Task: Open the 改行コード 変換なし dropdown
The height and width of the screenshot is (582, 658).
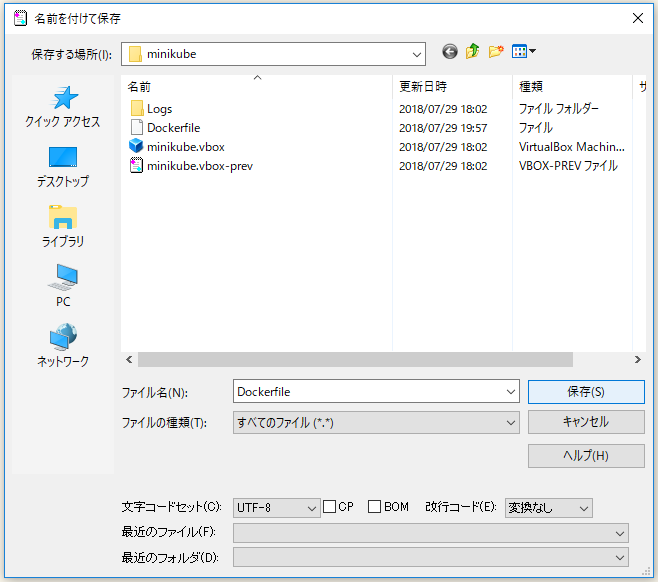Action: click(x=549, y=508)
